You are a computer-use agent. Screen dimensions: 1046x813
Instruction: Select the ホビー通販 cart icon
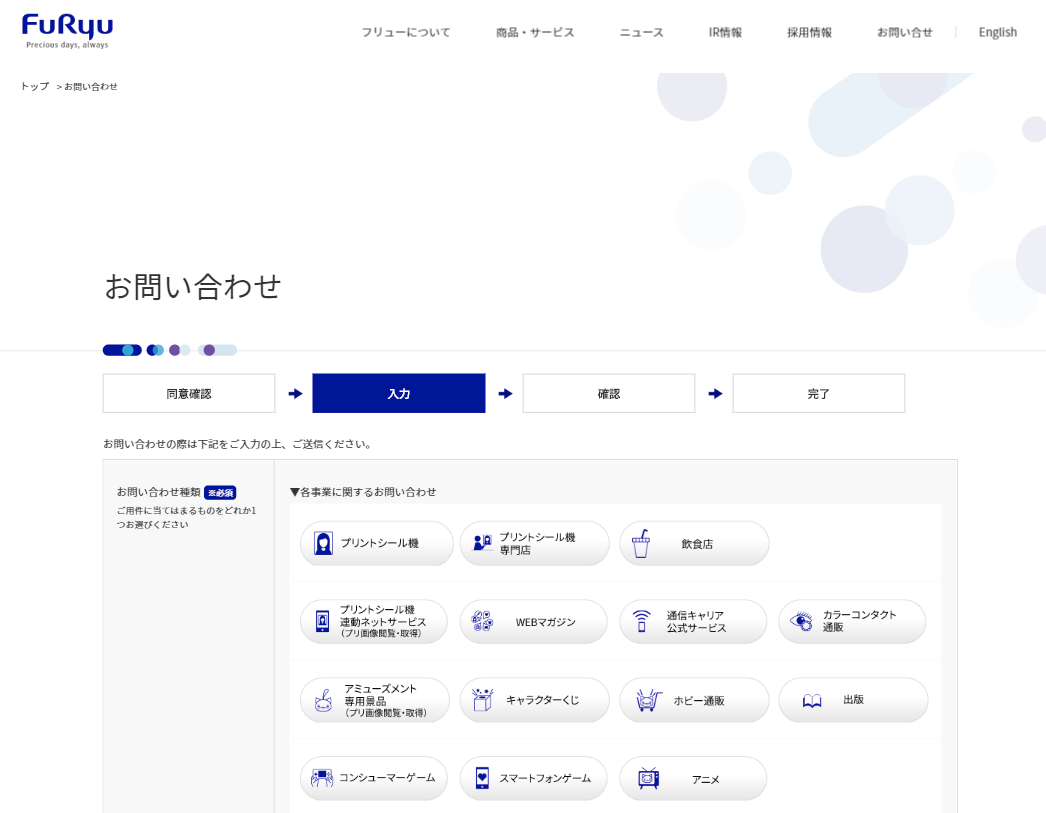coord(648,700)
